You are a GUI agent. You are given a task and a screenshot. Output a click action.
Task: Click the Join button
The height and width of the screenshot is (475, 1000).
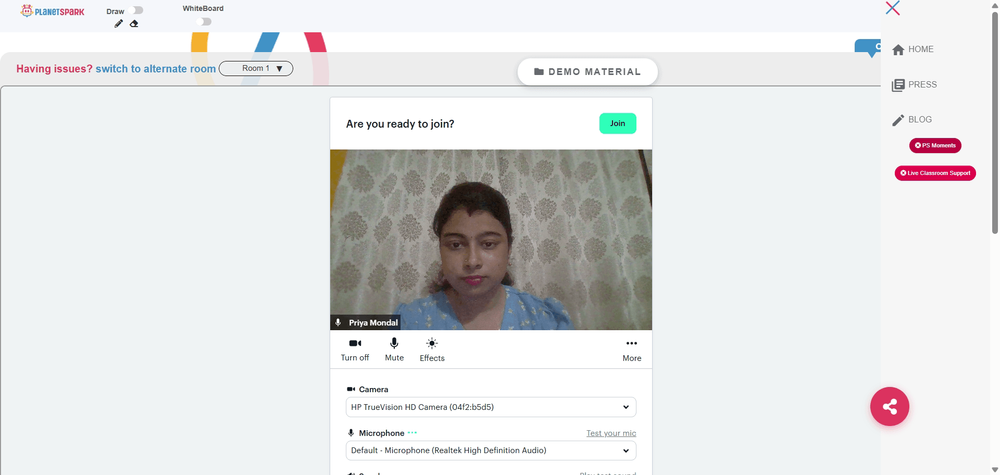pyautogui.click(x=617, y=123)
